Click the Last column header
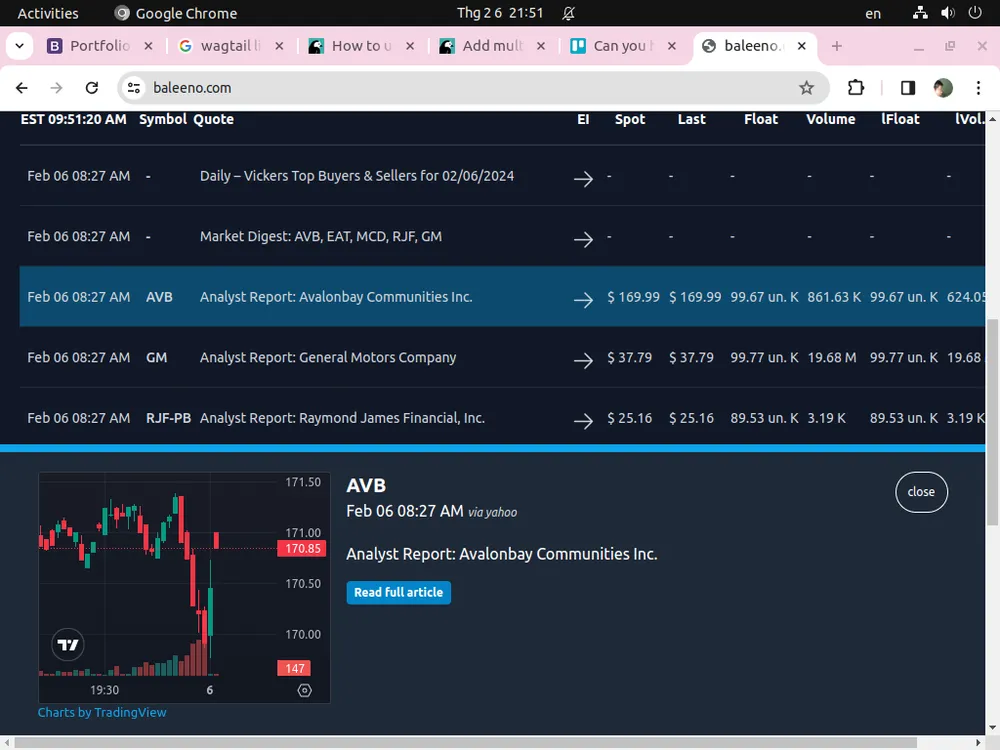 coord(691,119)
